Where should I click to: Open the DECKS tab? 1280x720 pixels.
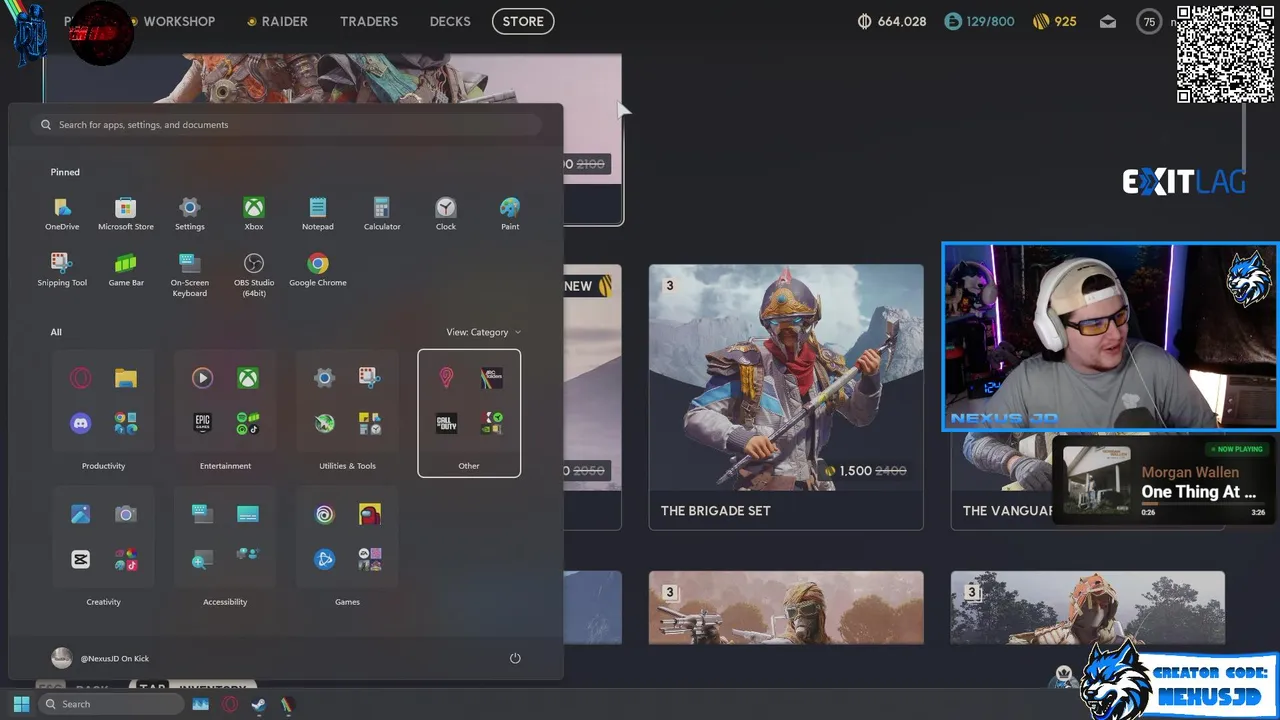[x=450, y=21]
